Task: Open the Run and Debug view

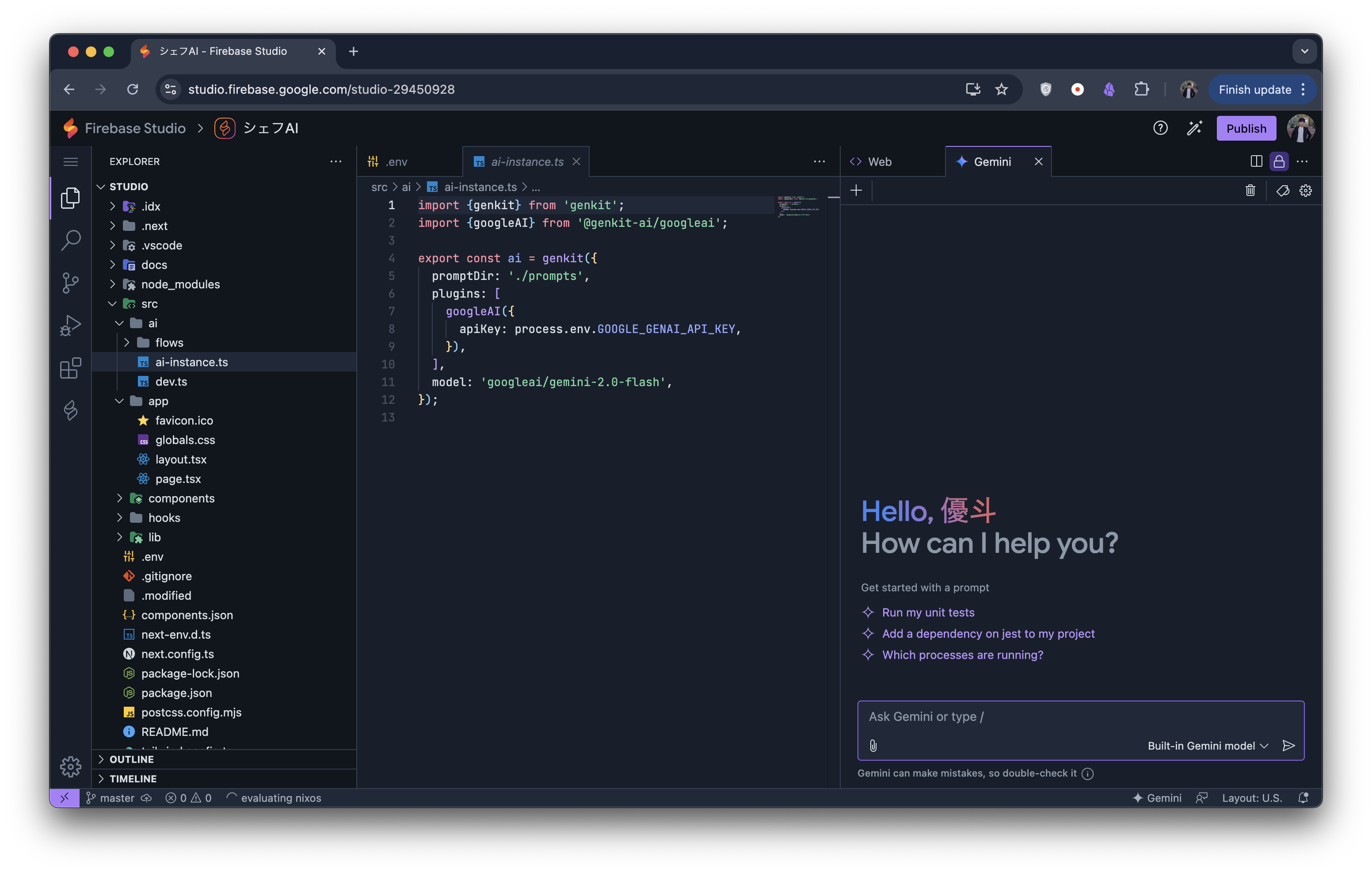Action: (71, 325)
